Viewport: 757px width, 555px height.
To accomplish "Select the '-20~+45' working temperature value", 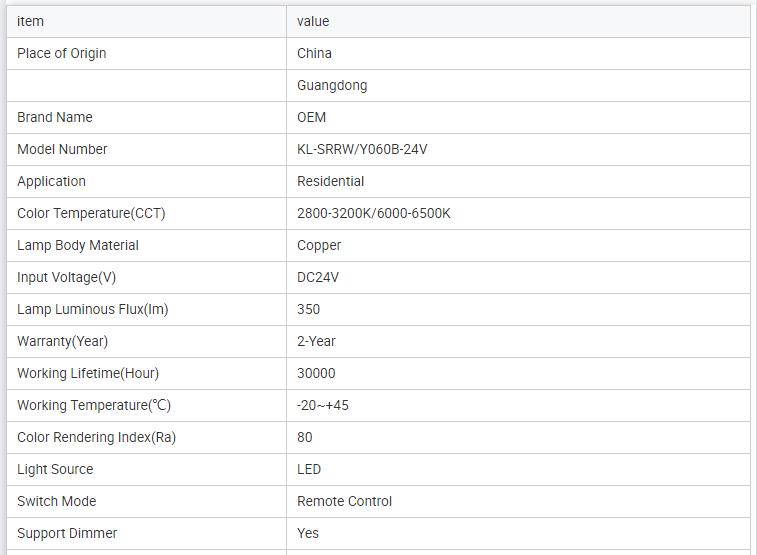I will point(323,405).
